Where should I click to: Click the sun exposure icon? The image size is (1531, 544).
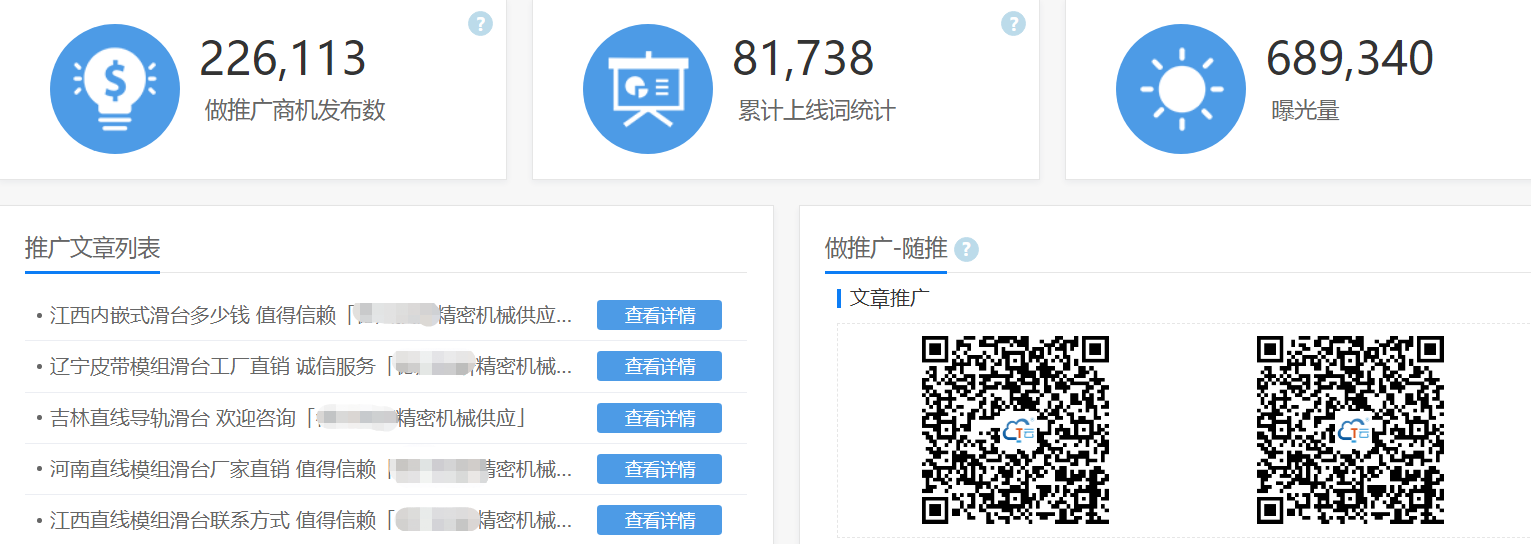(x=1181, y=89)
